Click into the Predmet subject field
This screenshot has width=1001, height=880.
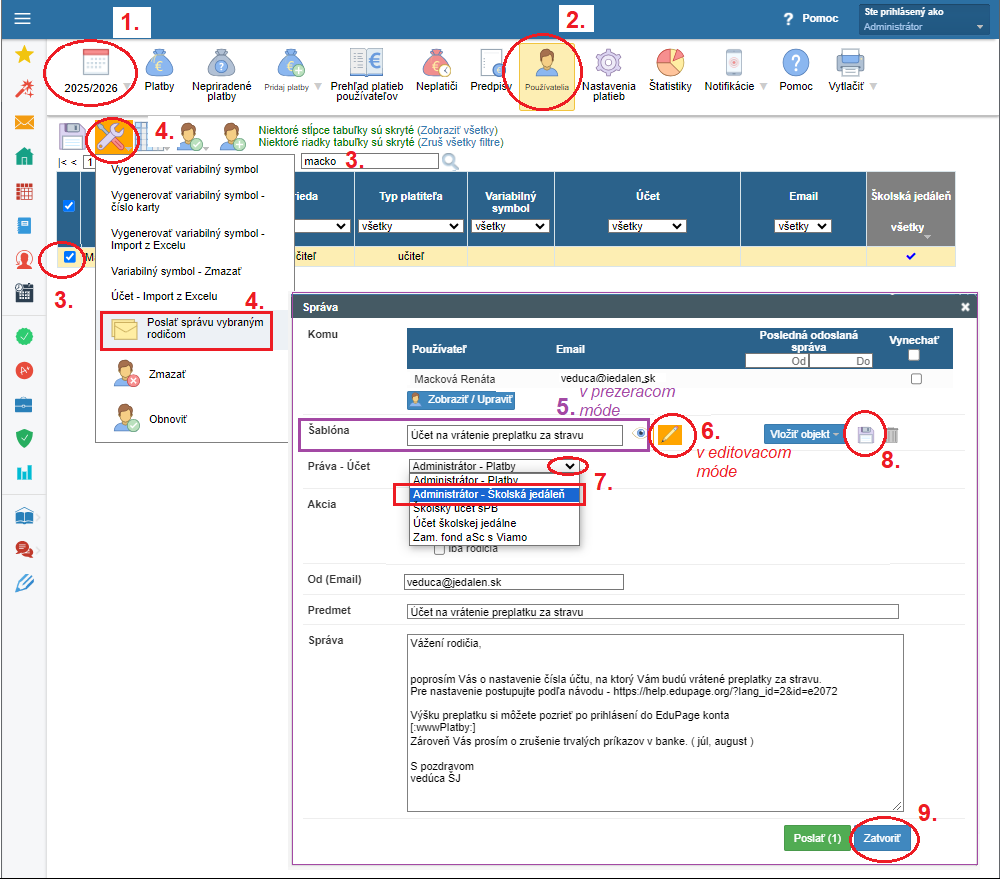652,612
